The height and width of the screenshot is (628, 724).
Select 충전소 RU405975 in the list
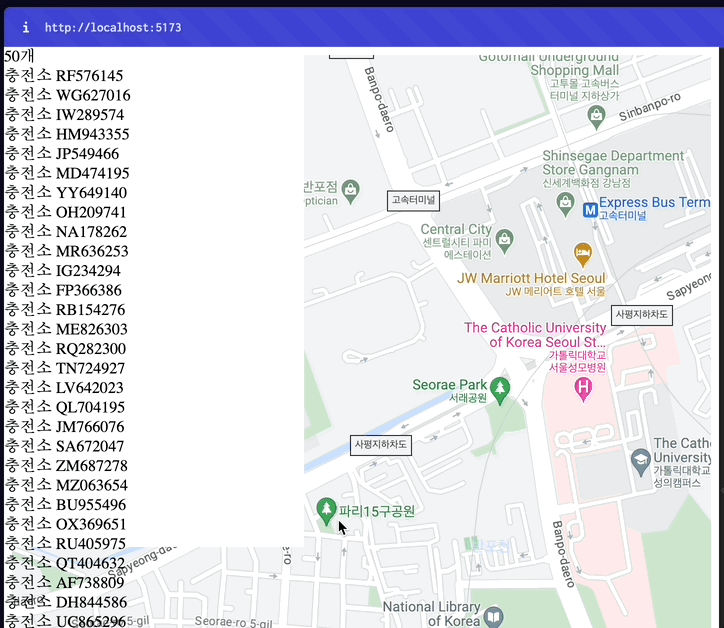65,543
